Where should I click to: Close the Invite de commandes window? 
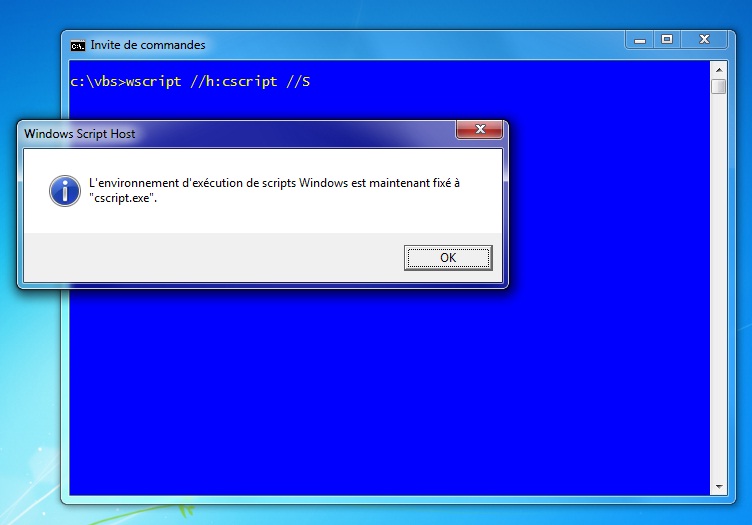coord(704,40)
